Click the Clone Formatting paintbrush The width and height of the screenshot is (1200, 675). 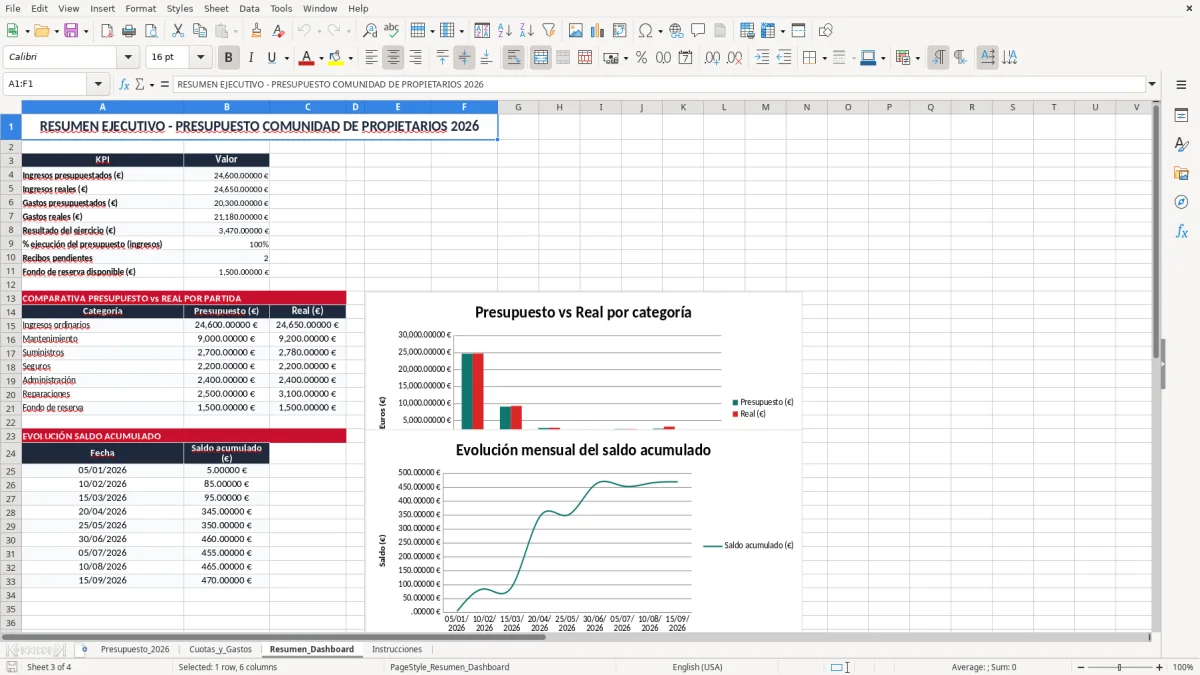(x=257, y=31)
